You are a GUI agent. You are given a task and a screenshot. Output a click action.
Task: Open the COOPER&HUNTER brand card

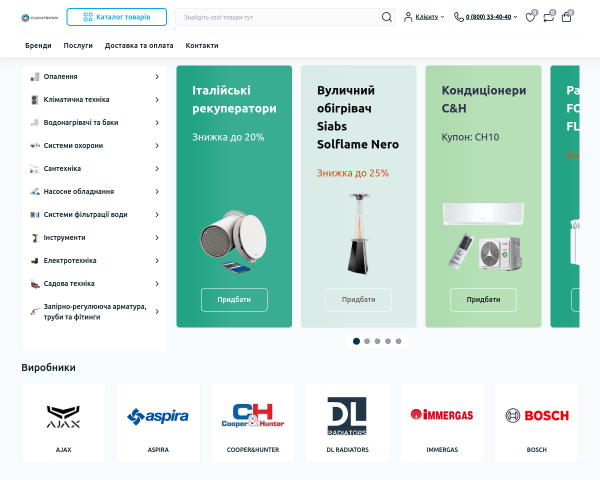pyautogui.click(x=253, y=423)
